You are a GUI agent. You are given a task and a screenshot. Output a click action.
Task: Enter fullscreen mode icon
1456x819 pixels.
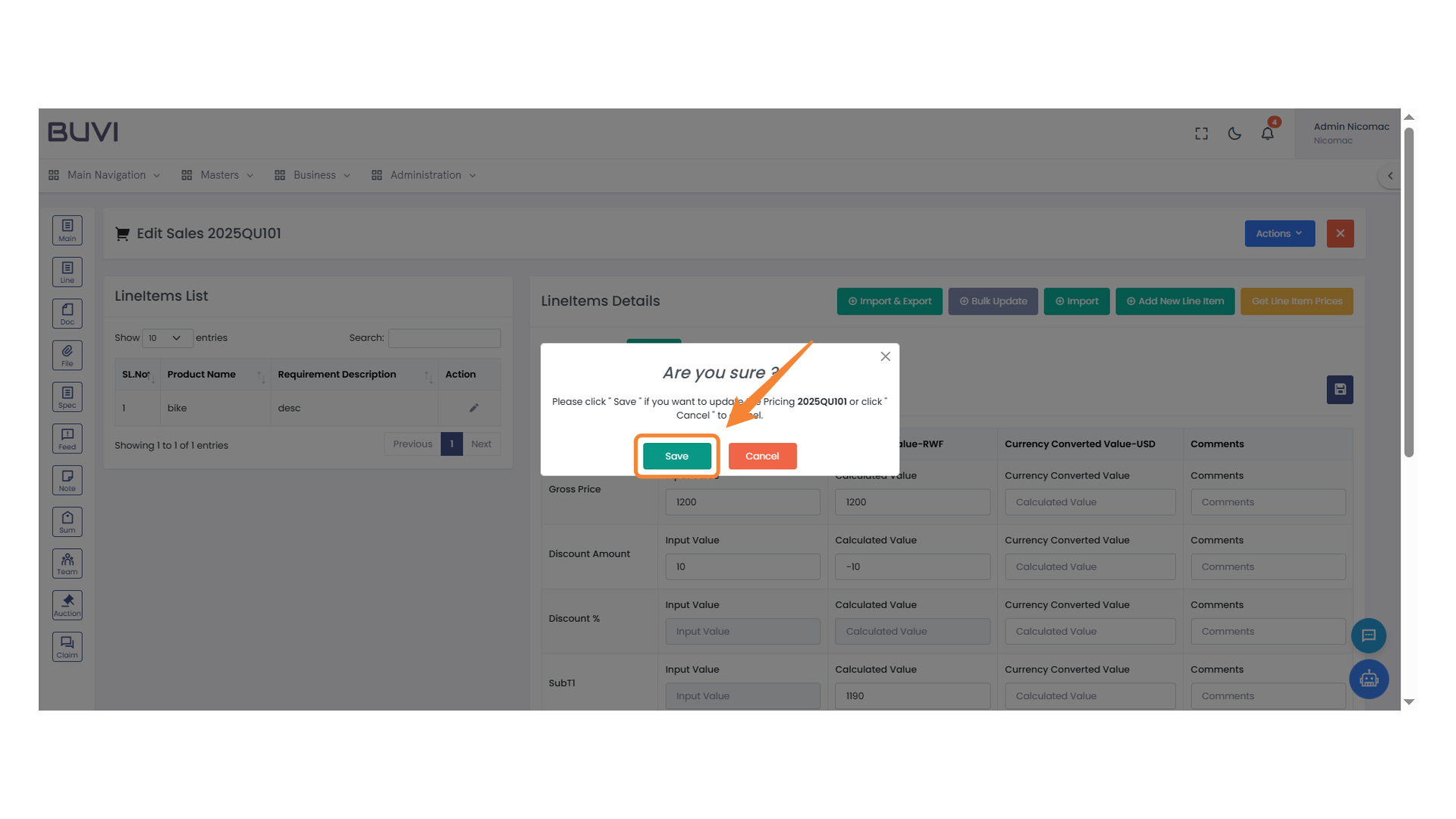(1201, 133)
